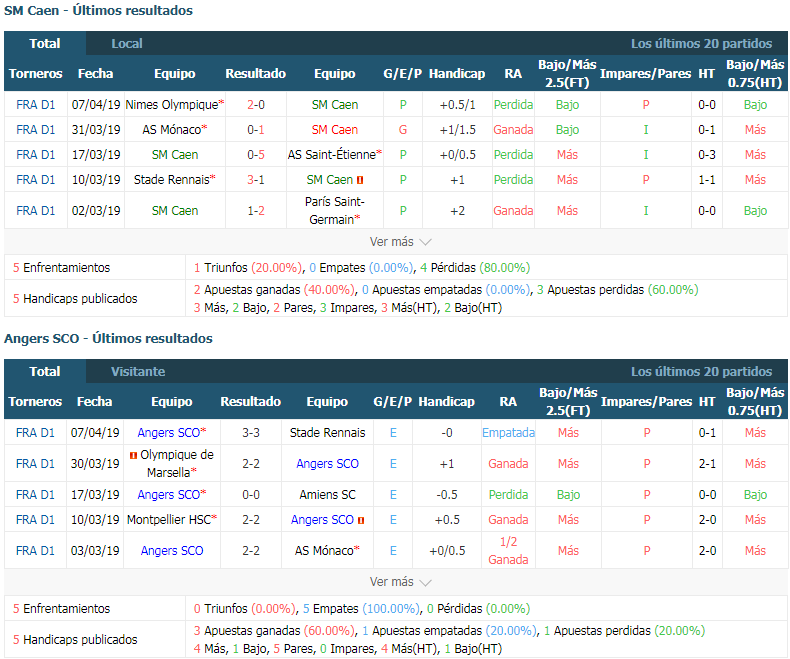Image resolution: width=790 pixels, height=659 pixels.
Task: Click the 2-0 result against Nimes Olympique
Action: (256, 105)
